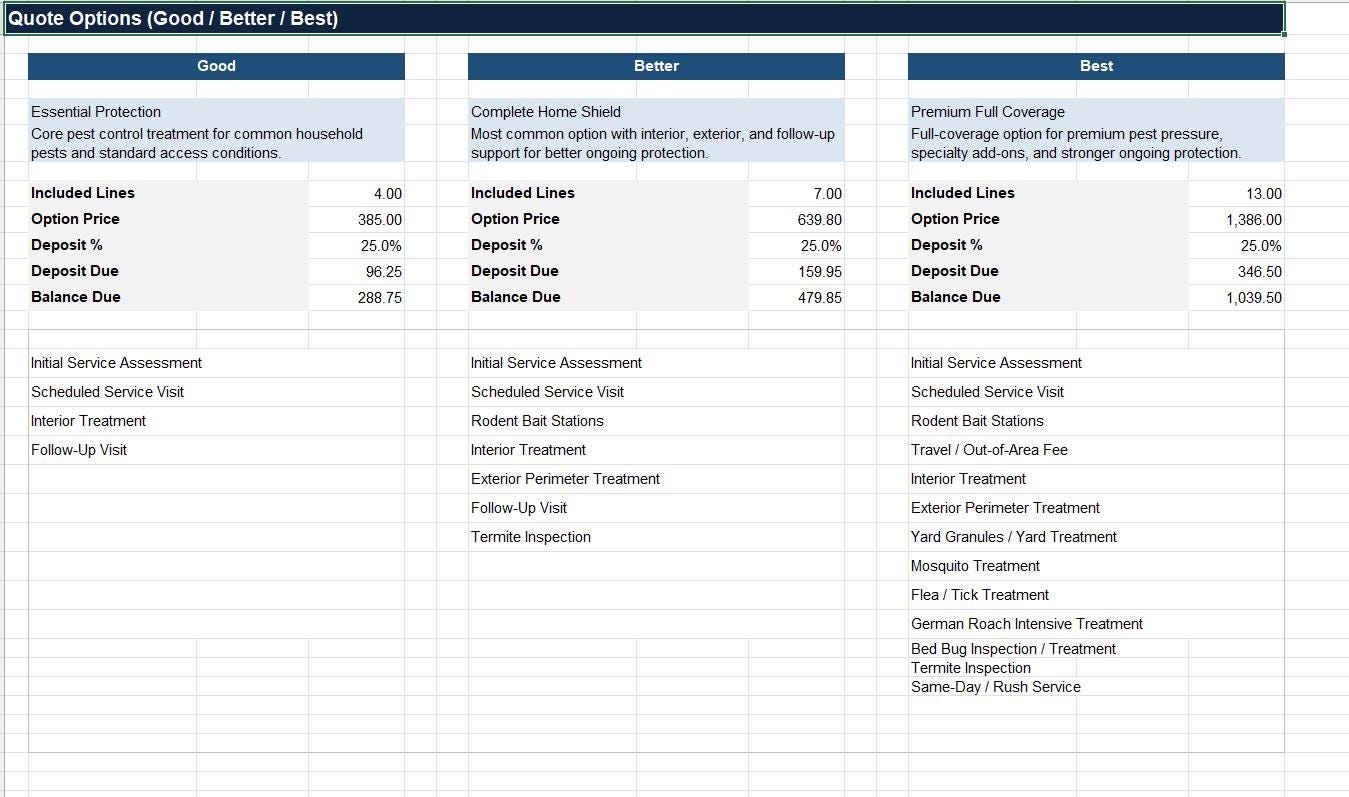This screenshot has height=797, width=1349.
Task: Click the Good column header
Action: tap(216, 66)
